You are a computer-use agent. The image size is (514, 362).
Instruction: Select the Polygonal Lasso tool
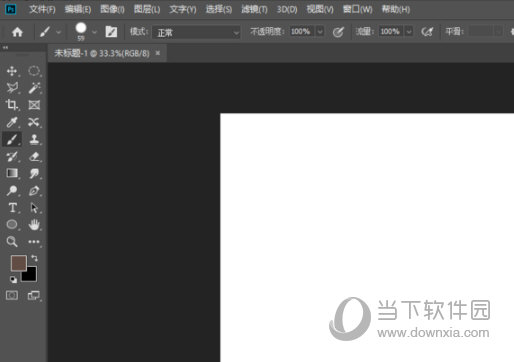(x=12, y=88)
